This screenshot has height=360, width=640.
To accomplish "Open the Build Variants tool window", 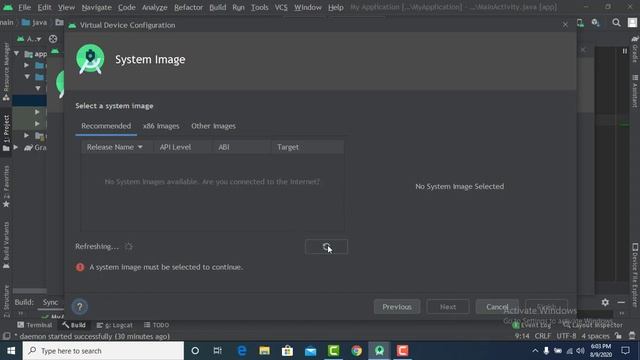I will click(6, 245).
